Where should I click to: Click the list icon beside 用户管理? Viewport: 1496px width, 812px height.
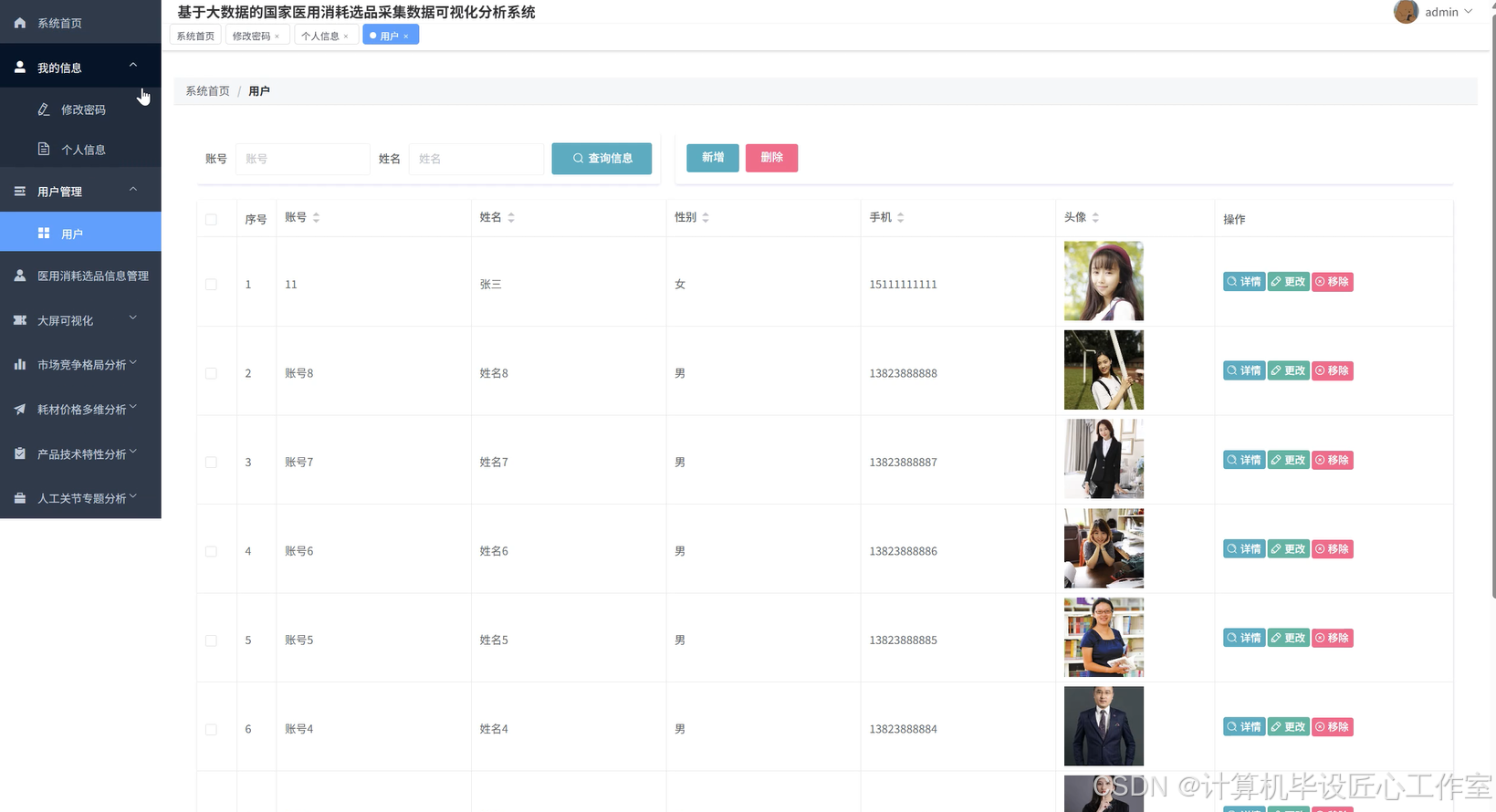coord(20,192)
